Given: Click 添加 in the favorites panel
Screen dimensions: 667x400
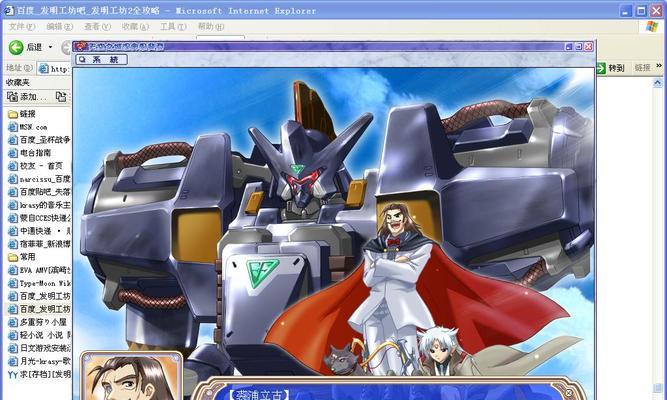Looking at the screenshot, I should point(27,97).
